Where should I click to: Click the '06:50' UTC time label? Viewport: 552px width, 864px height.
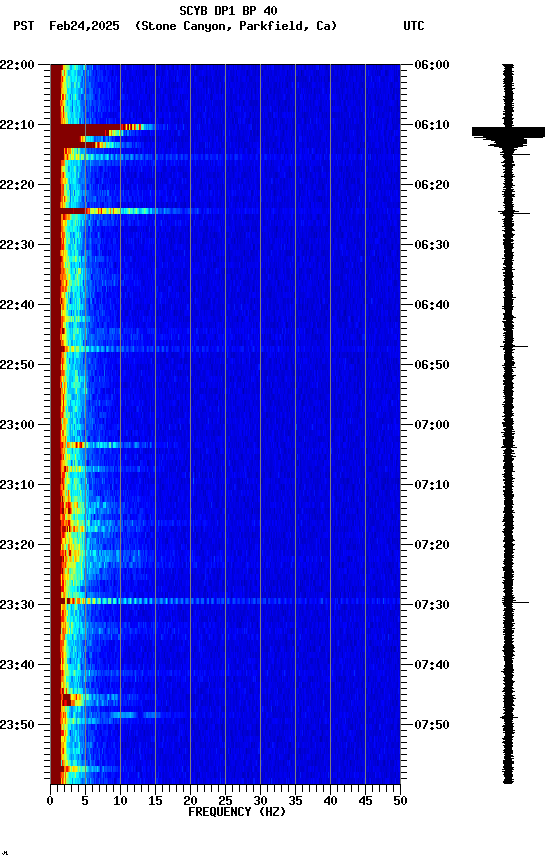point(432,365)
